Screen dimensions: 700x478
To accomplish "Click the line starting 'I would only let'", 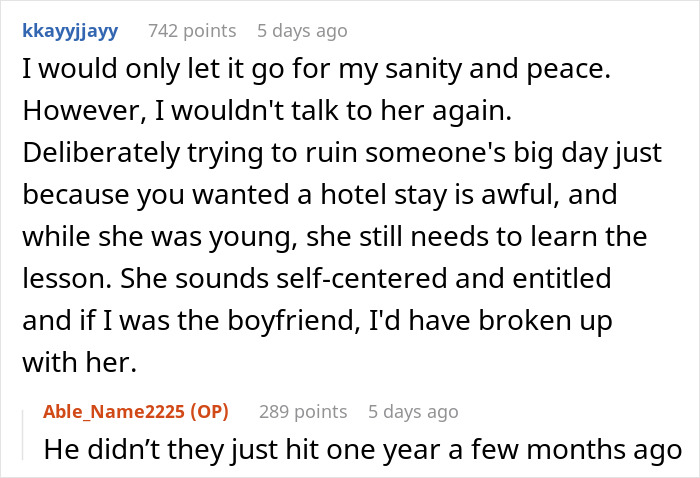I will pos(317,70).
